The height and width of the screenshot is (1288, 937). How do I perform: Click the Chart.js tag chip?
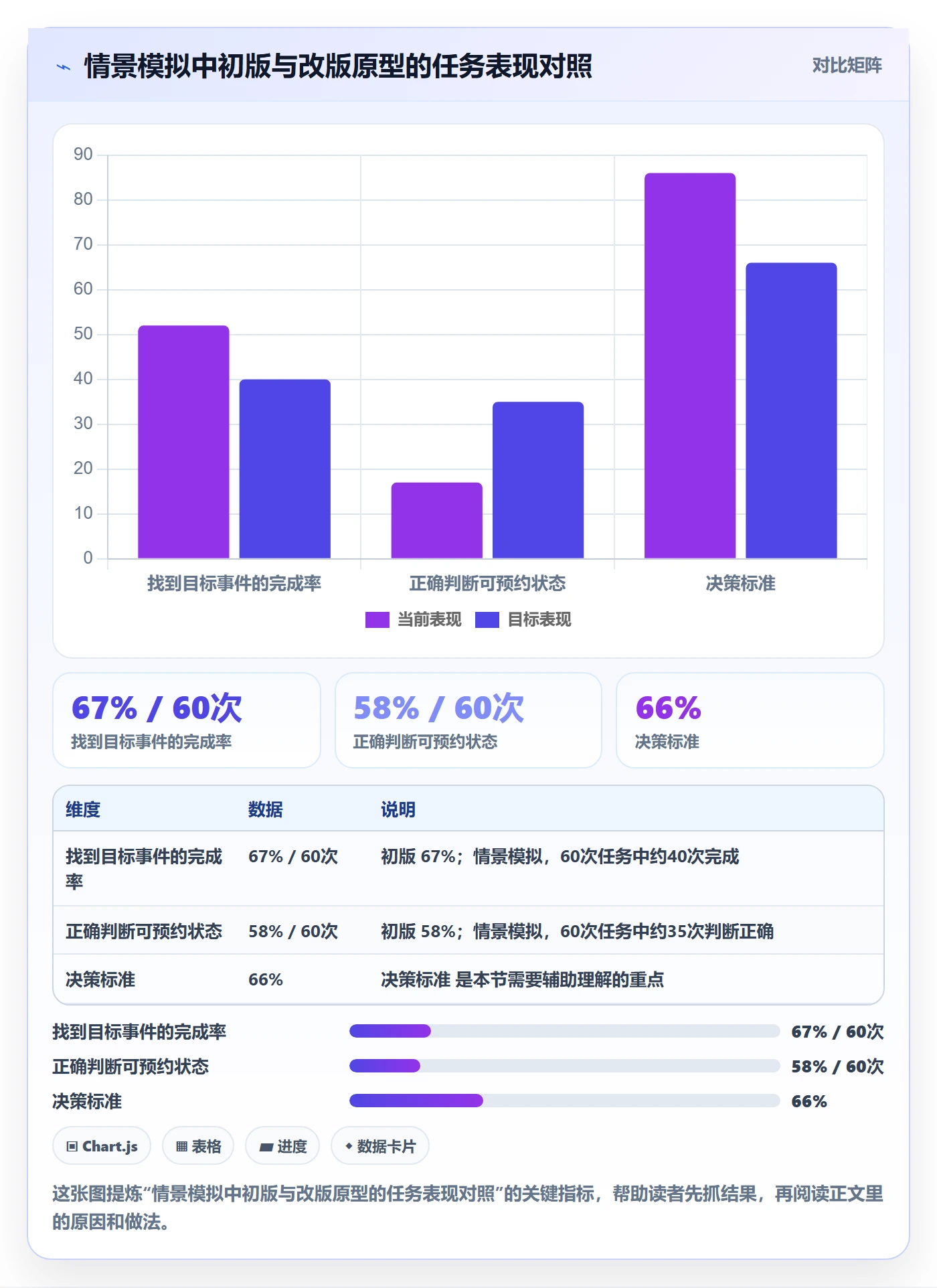[x=102, y=1146]
